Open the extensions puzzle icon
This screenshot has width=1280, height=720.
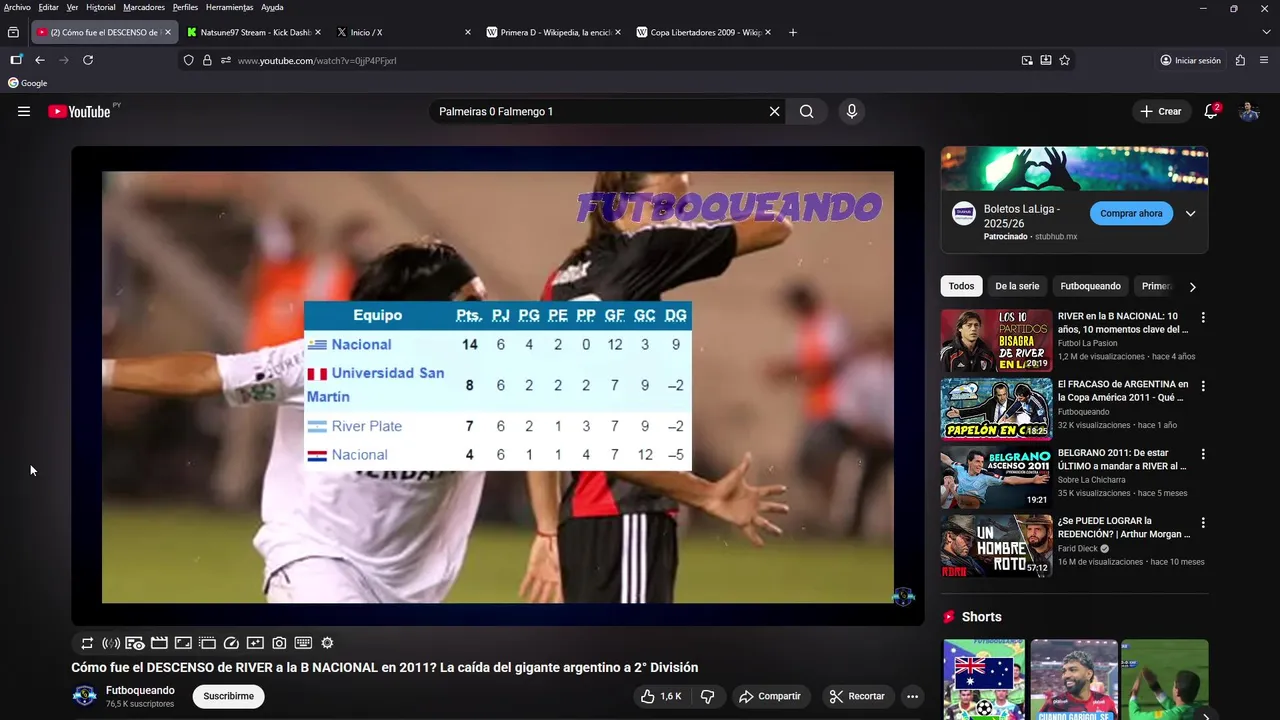point(1240,60)
